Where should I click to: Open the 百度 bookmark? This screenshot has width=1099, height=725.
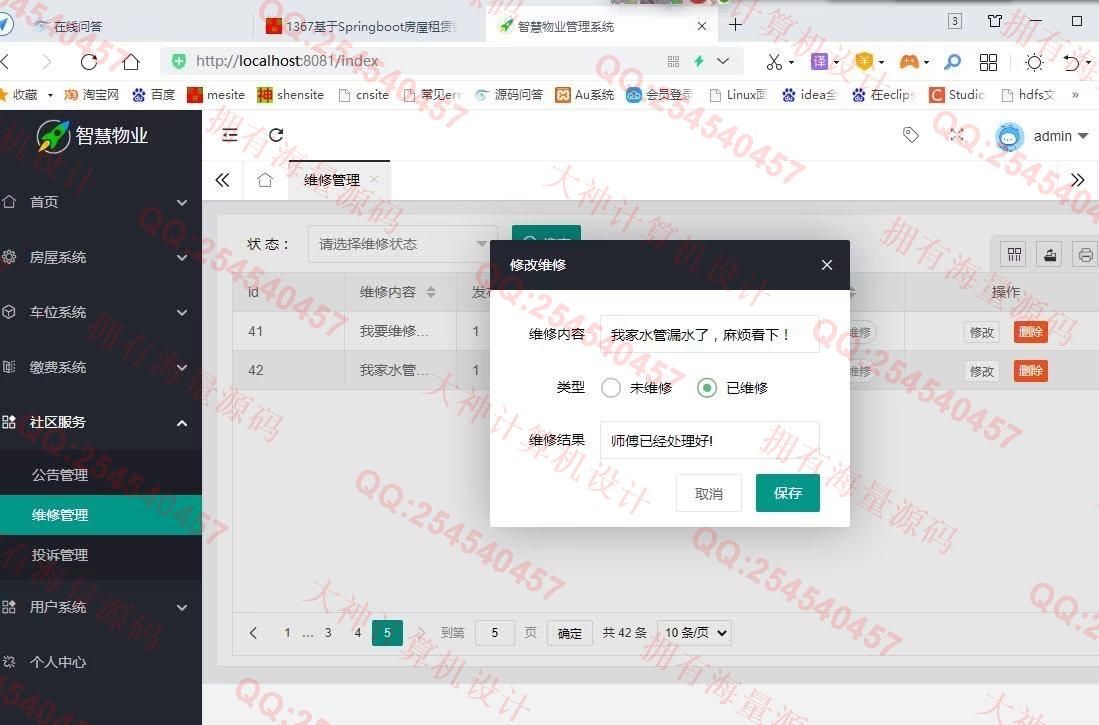[153, 95]
